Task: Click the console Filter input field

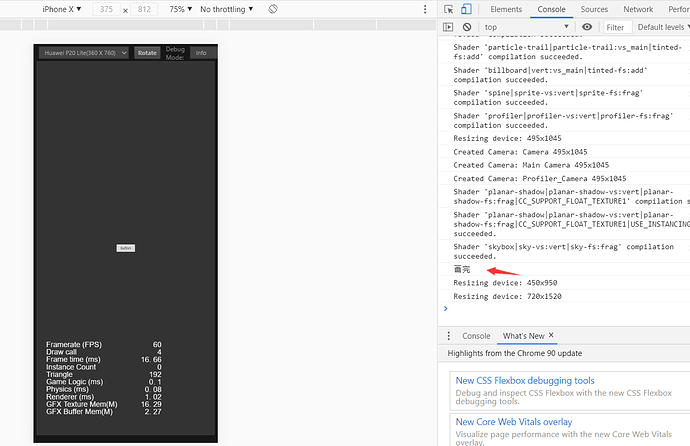Action: 618,27
